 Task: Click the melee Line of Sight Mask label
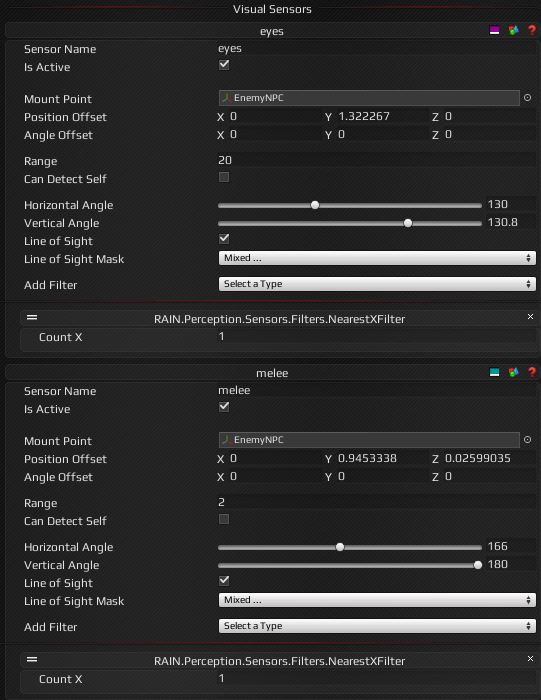74,601
